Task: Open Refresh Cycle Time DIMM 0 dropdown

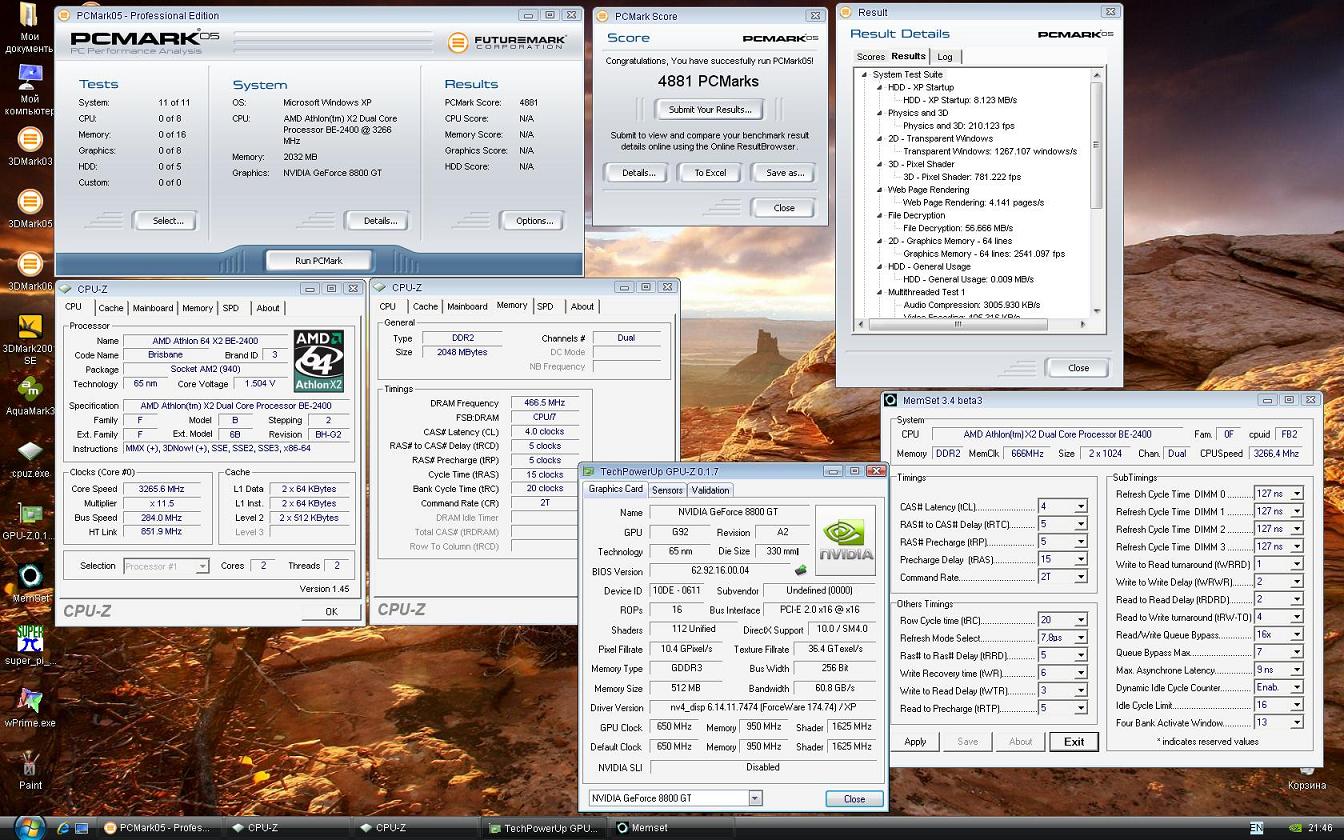Action: coord(1297,494)
